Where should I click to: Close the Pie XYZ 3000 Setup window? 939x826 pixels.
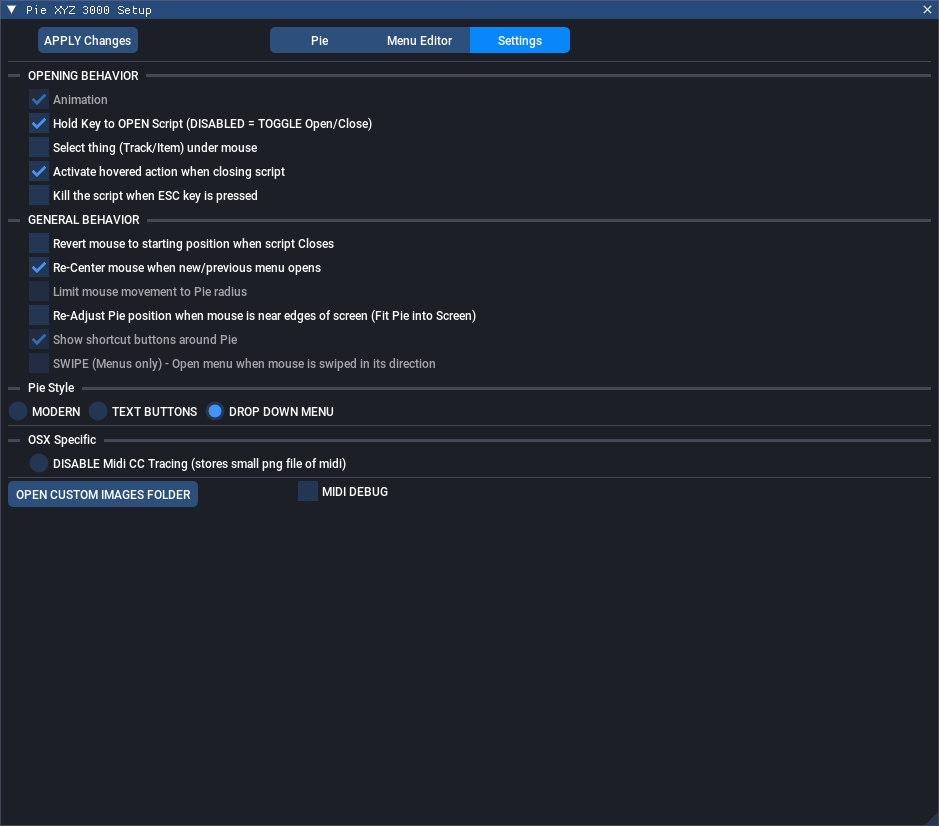(927, 10)
